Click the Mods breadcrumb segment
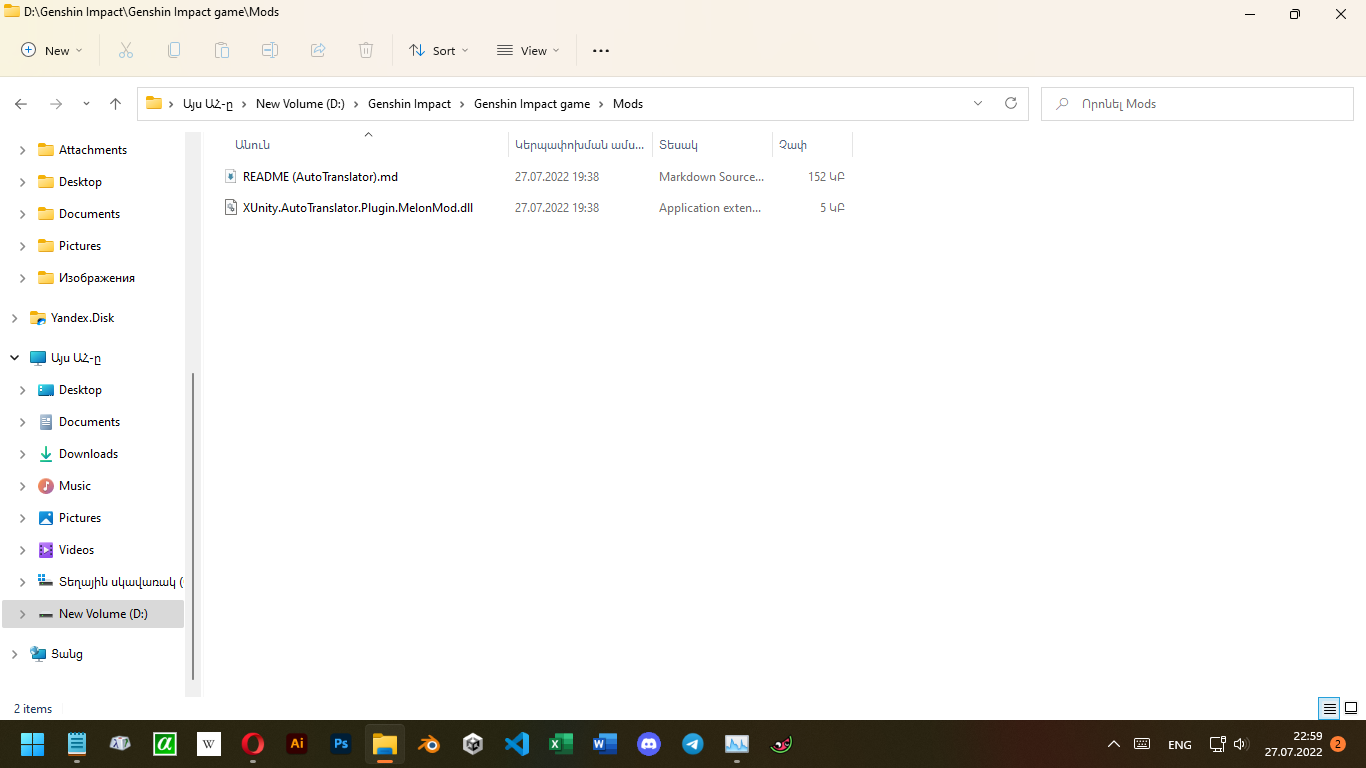This screenshot has width=1366, height=768. coord(628,104)
